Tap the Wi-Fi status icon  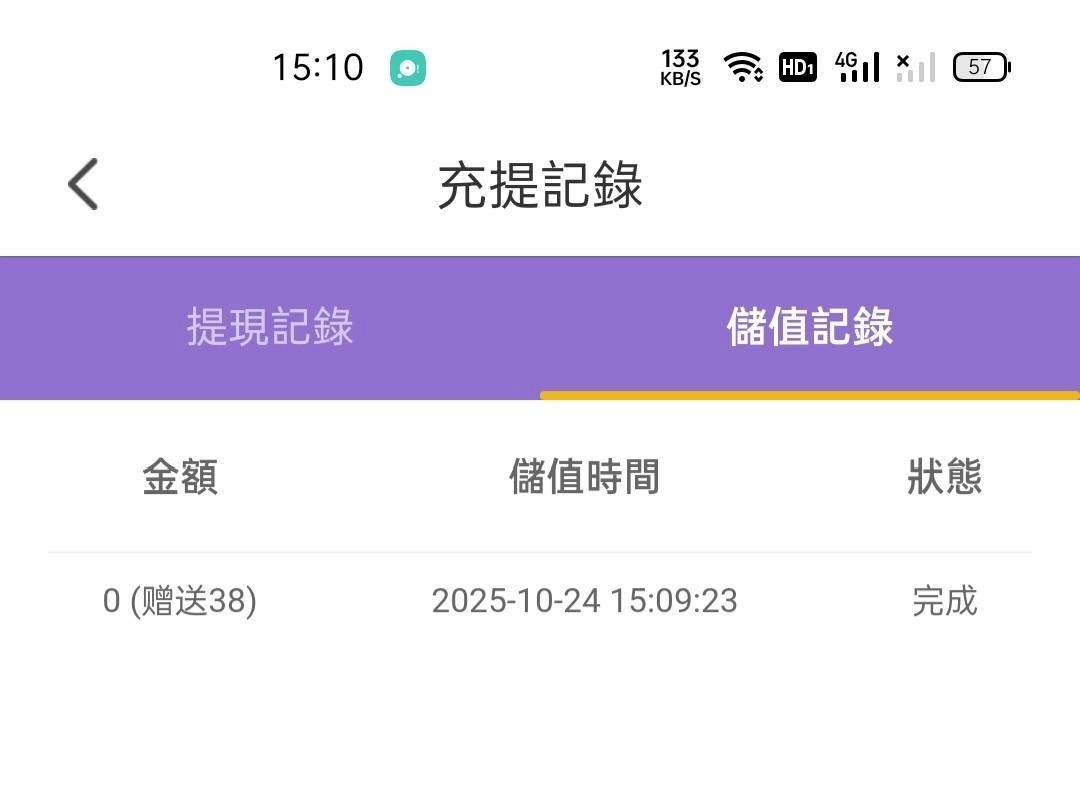(x=743, y=68)
